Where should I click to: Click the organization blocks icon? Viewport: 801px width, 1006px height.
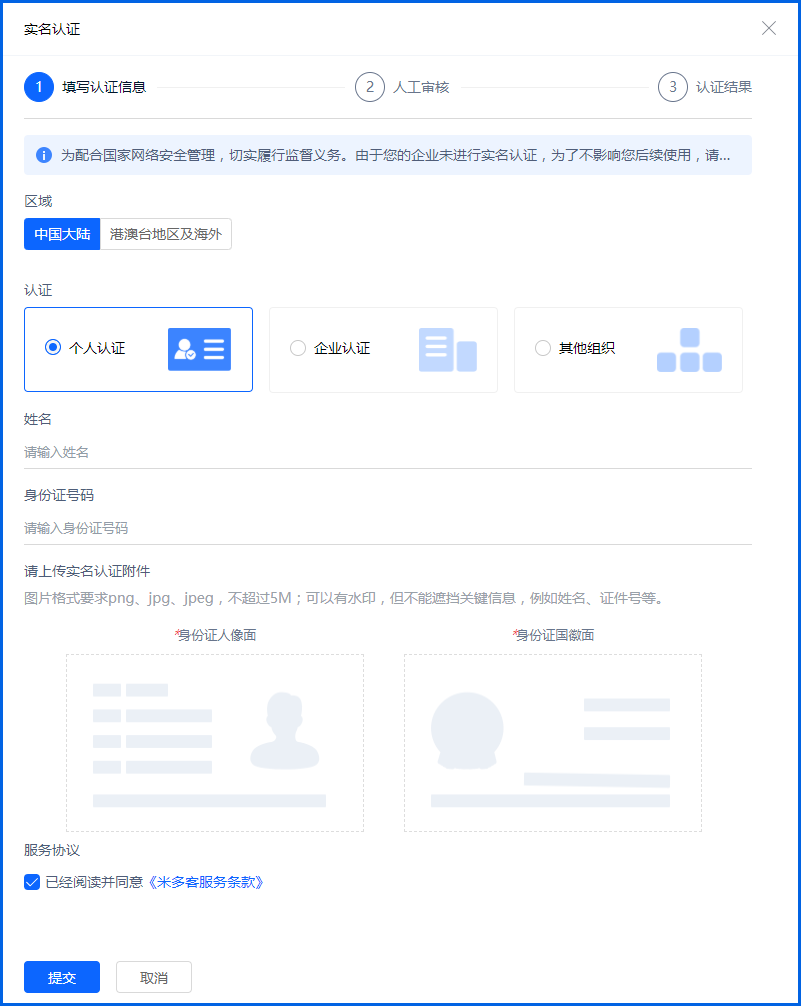(689, 350)
